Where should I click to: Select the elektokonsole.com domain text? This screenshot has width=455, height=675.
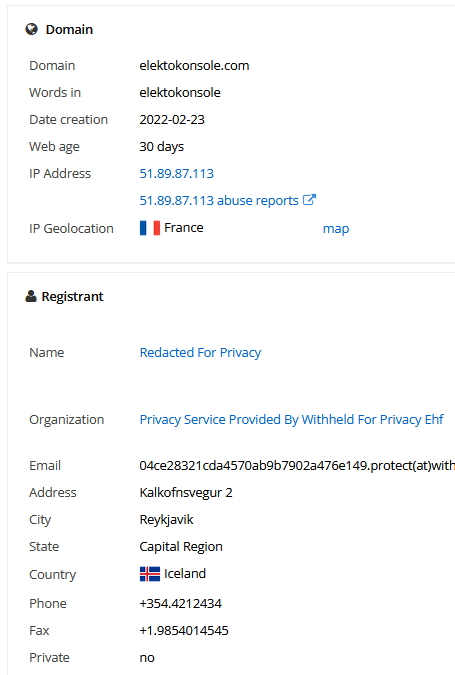click(x=194, y=65)
